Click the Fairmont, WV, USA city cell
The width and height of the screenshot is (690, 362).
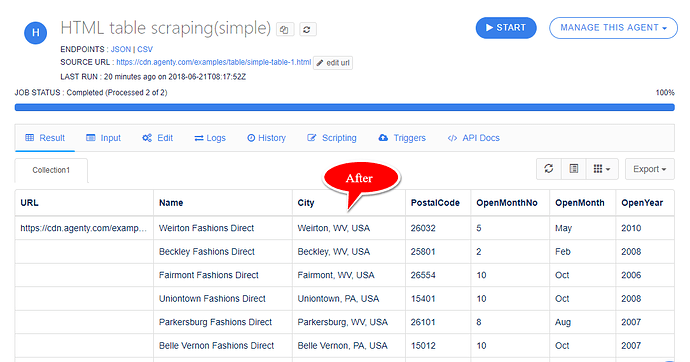point(349,275)
